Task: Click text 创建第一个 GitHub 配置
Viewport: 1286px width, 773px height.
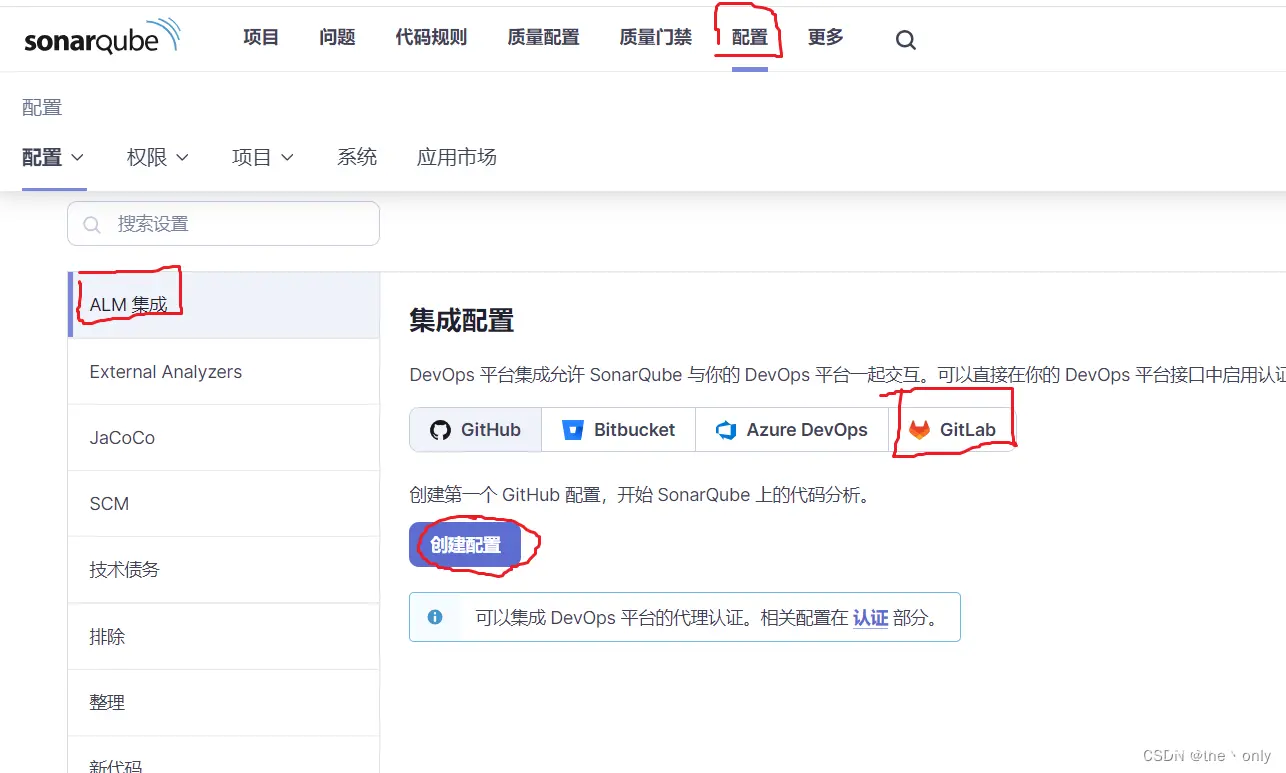Action: [x=505, y=495]
